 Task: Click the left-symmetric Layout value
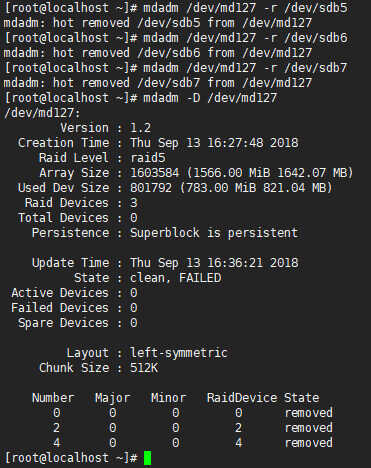[x=179, y=353]
